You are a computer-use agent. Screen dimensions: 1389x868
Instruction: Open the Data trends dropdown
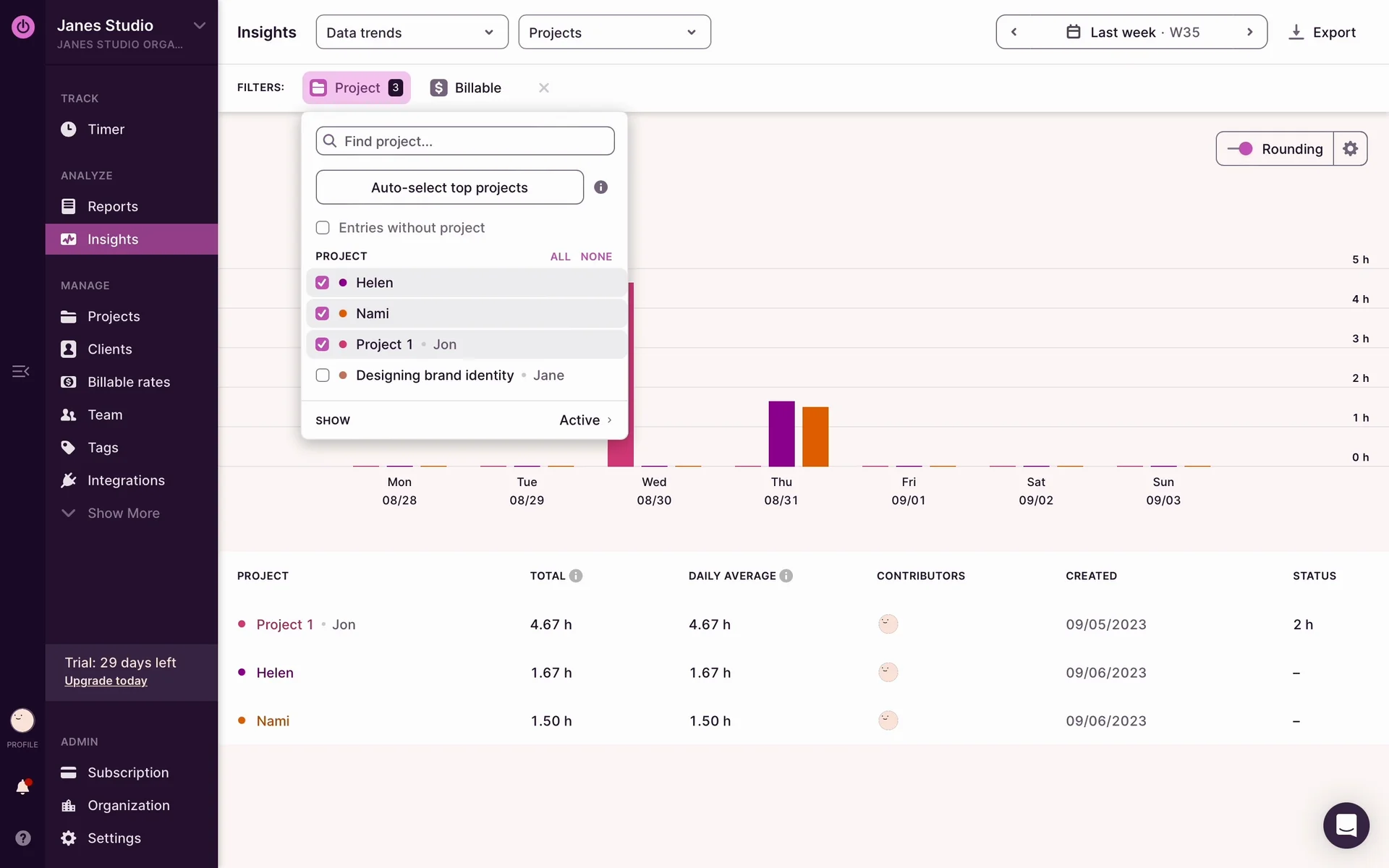tap(412, 33)
